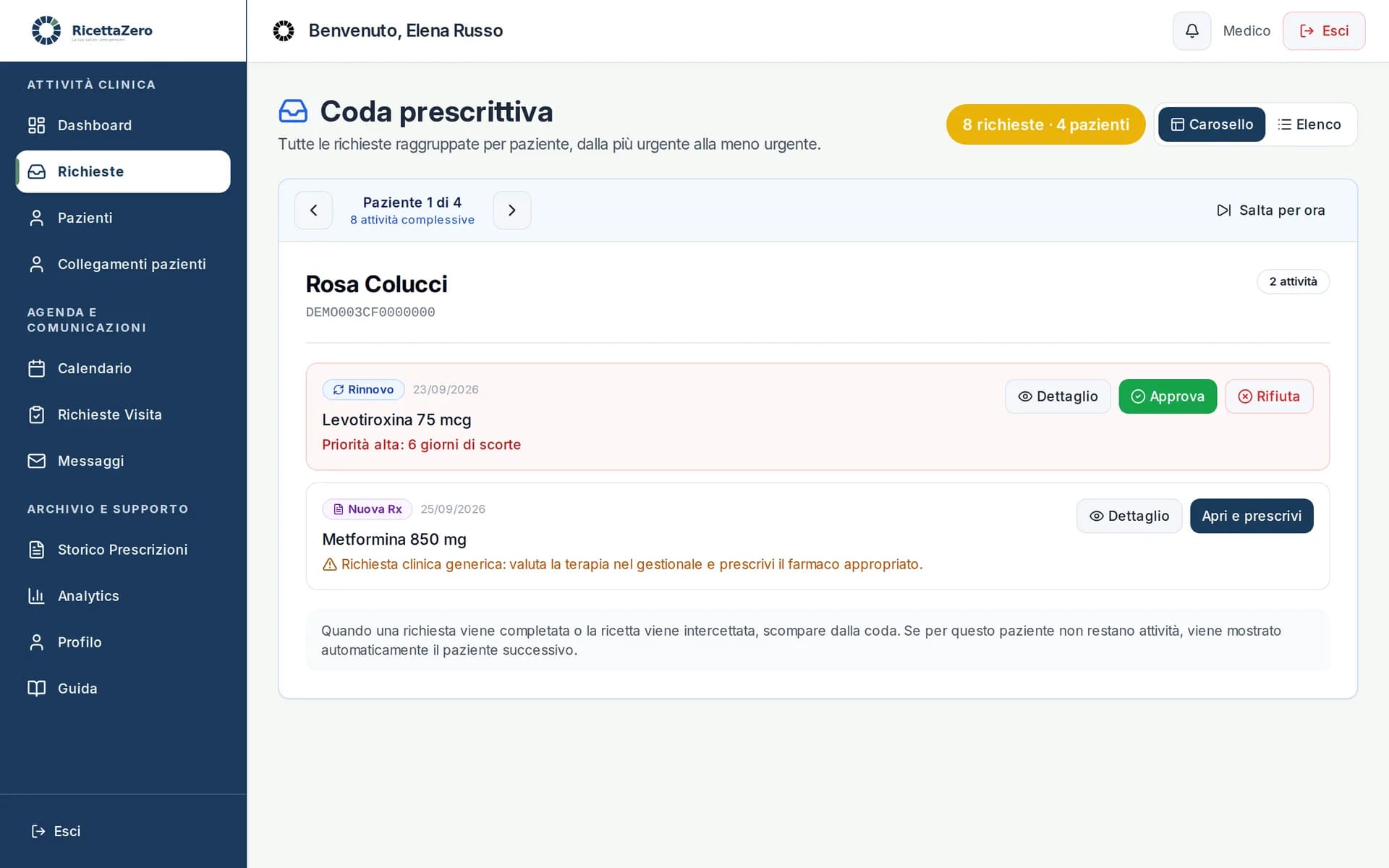
Task: Open Dettaglio for Metformina request
Action: [x=1129, y=516]
